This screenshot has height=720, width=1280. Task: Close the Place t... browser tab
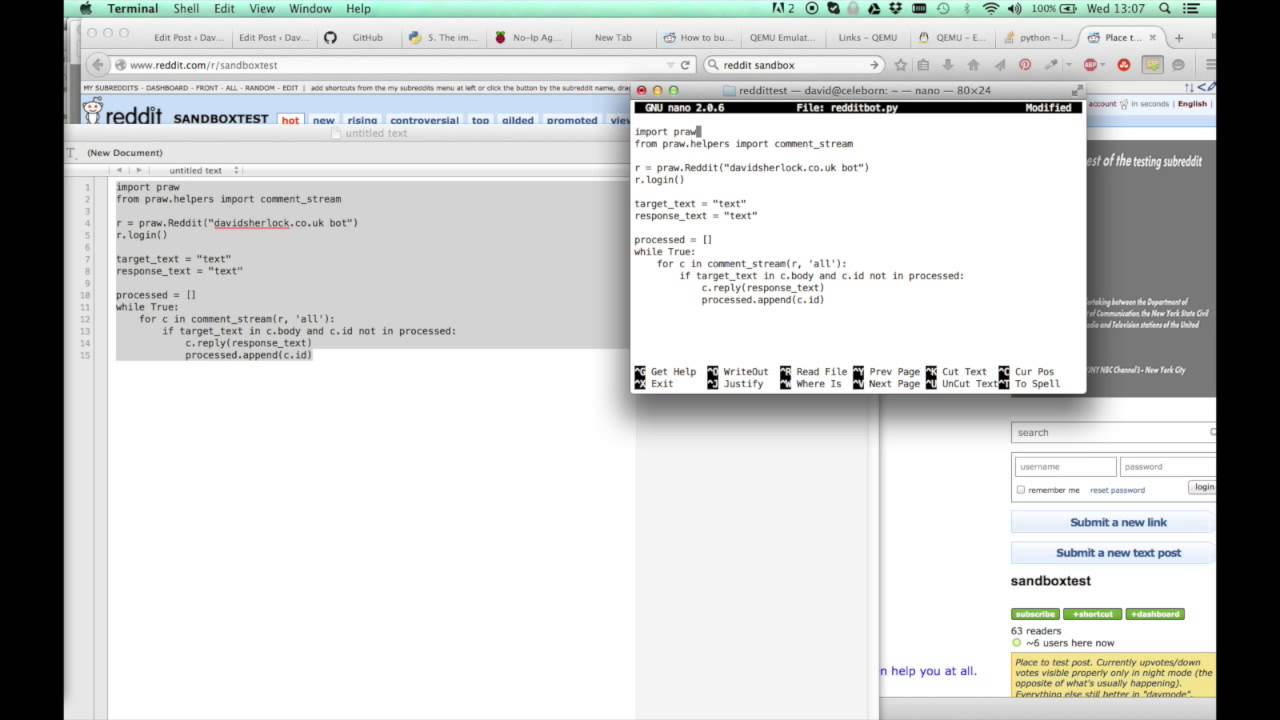click(1152, 37)
